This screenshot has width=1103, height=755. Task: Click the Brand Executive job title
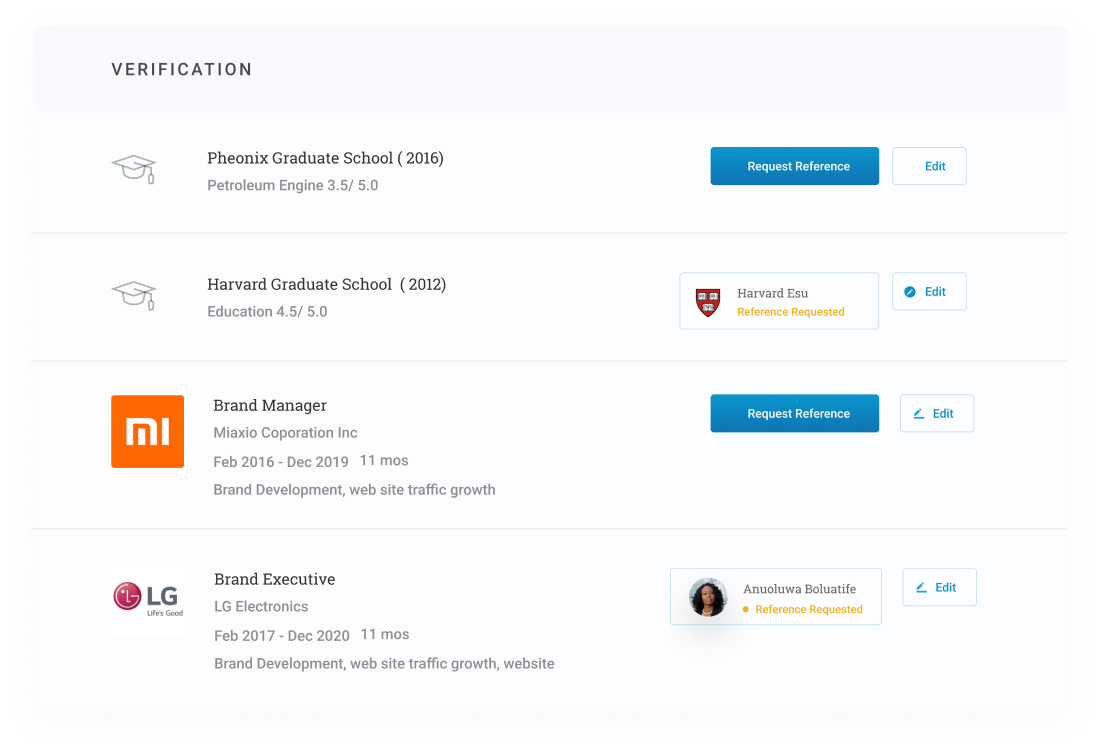274,579
